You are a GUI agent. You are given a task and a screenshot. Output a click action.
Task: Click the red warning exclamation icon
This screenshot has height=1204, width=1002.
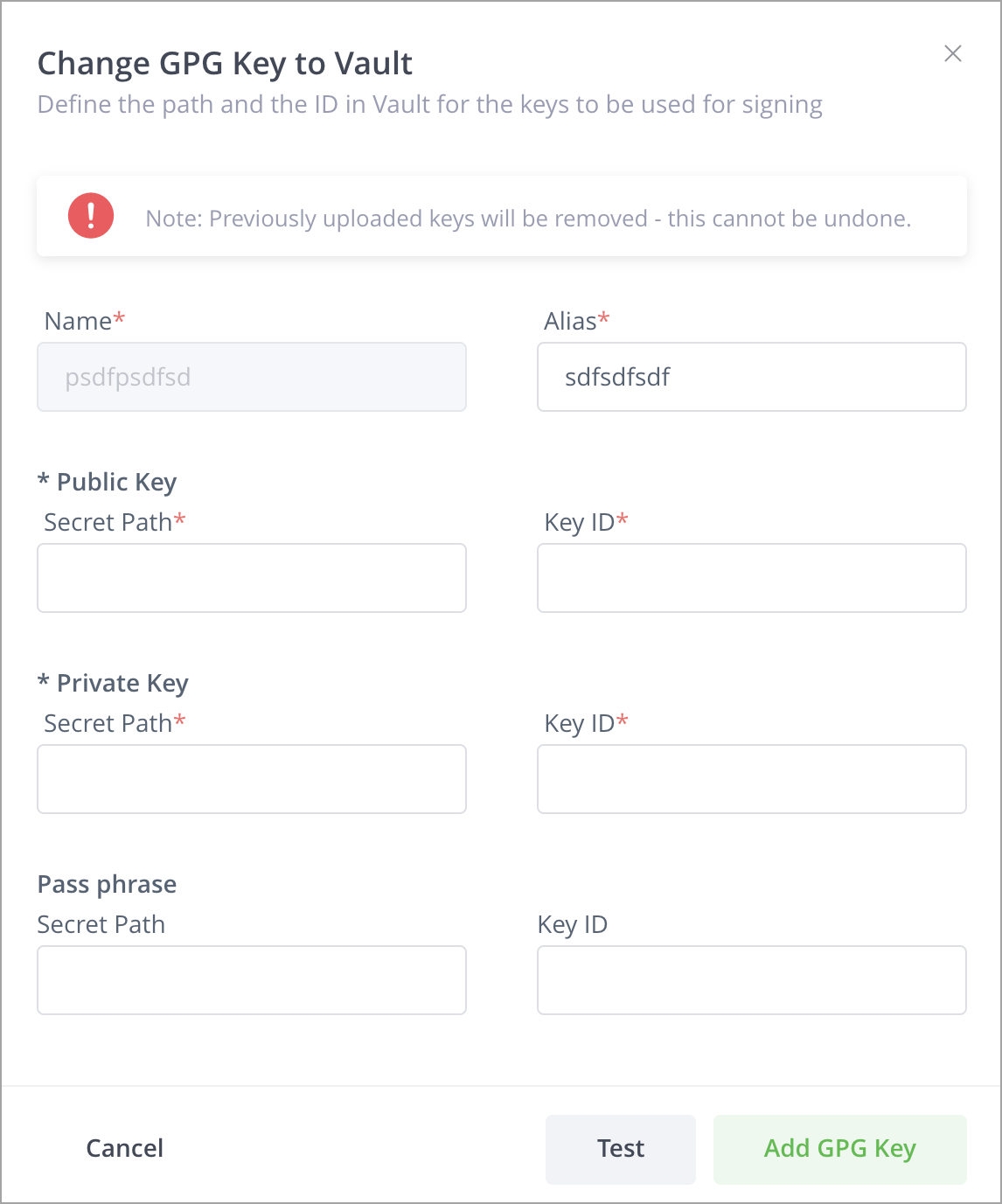coord(91,216)
